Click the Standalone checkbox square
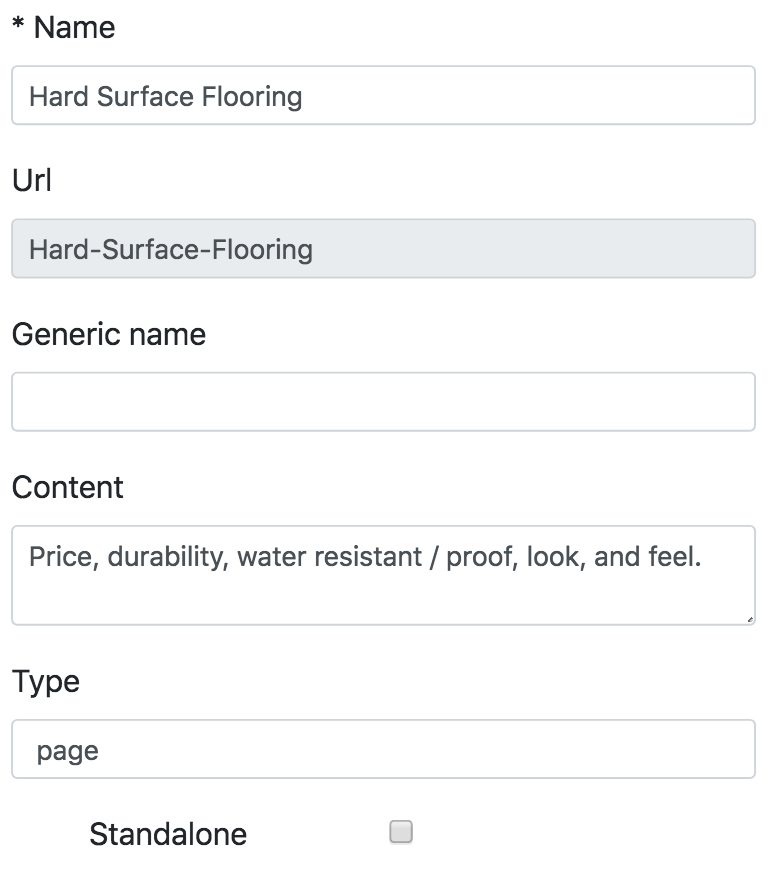 (399, 830)
